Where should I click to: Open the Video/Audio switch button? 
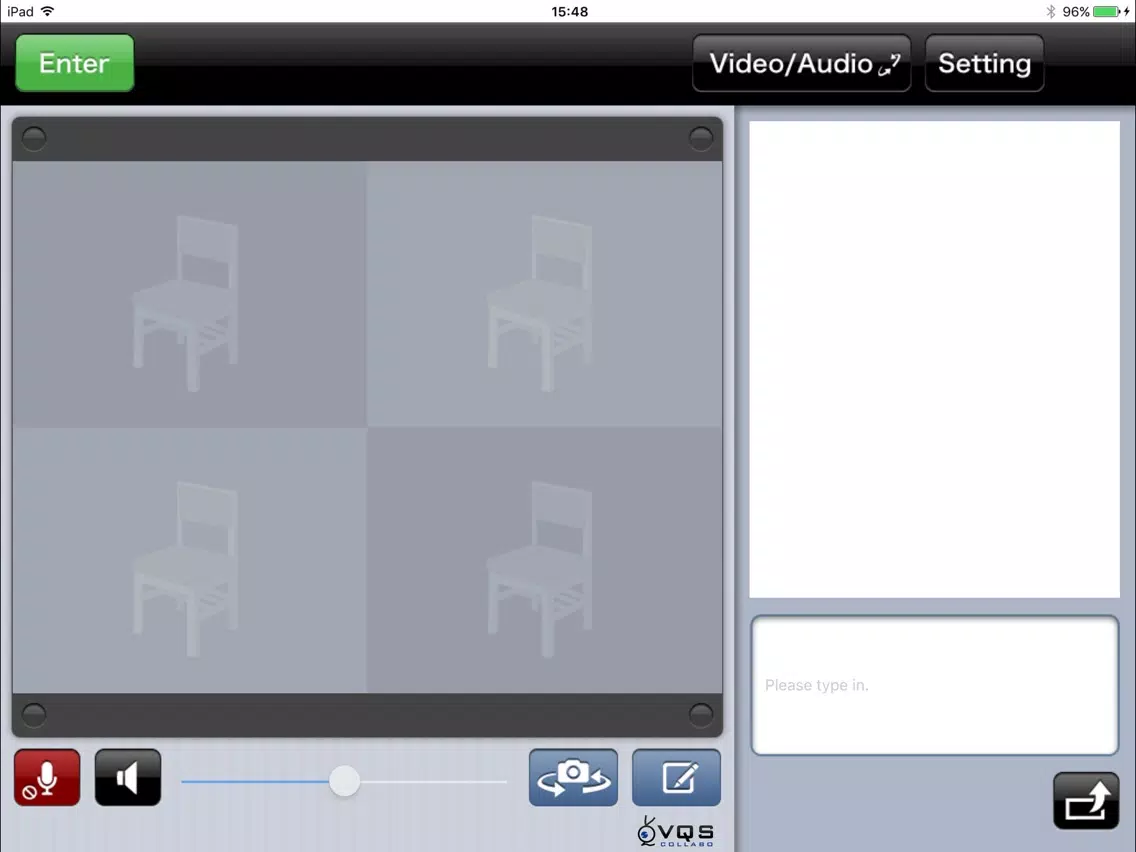coord(801,63)
